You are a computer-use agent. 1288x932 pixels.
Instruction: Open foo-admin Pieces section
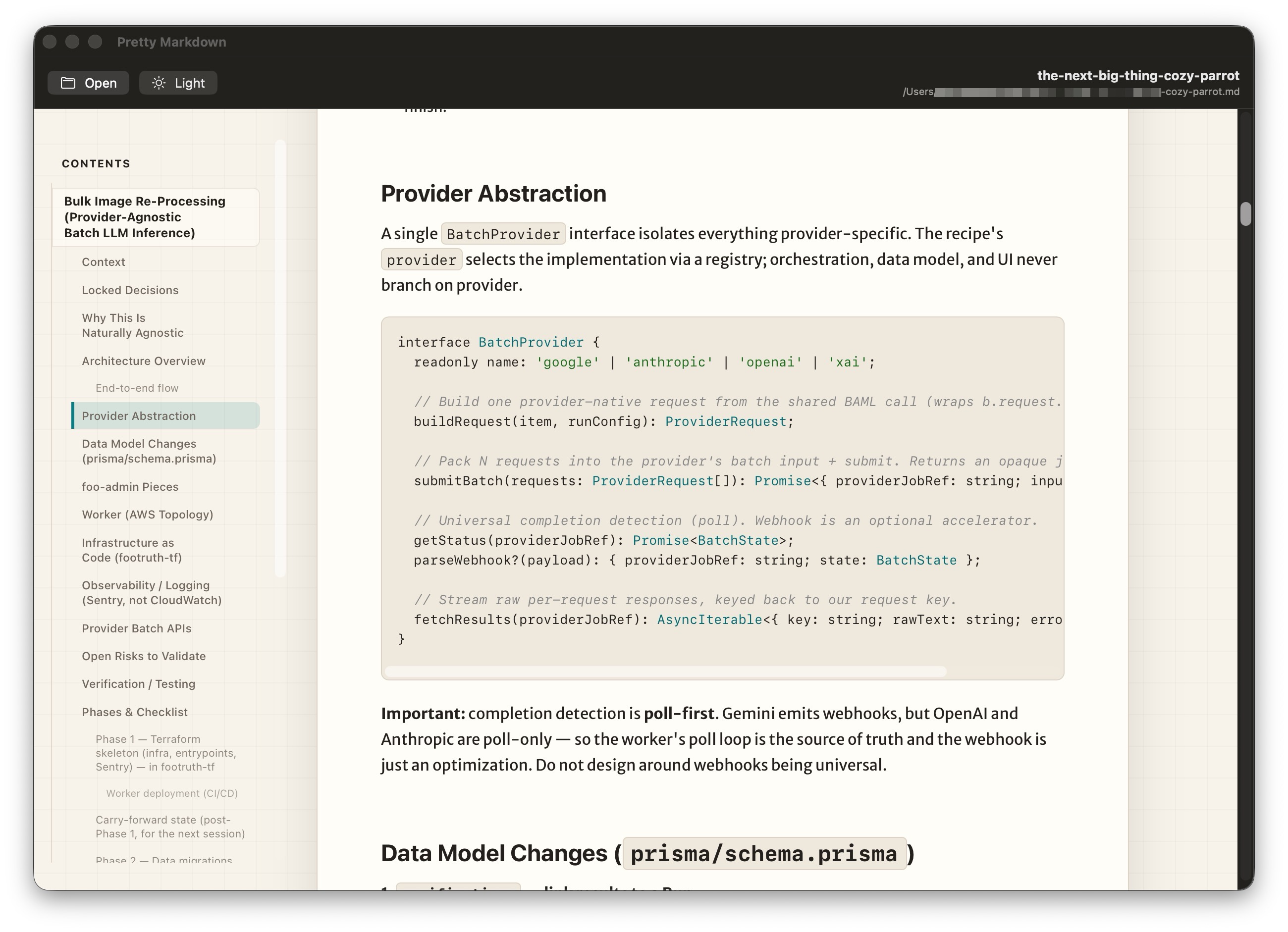pos(130,486)
